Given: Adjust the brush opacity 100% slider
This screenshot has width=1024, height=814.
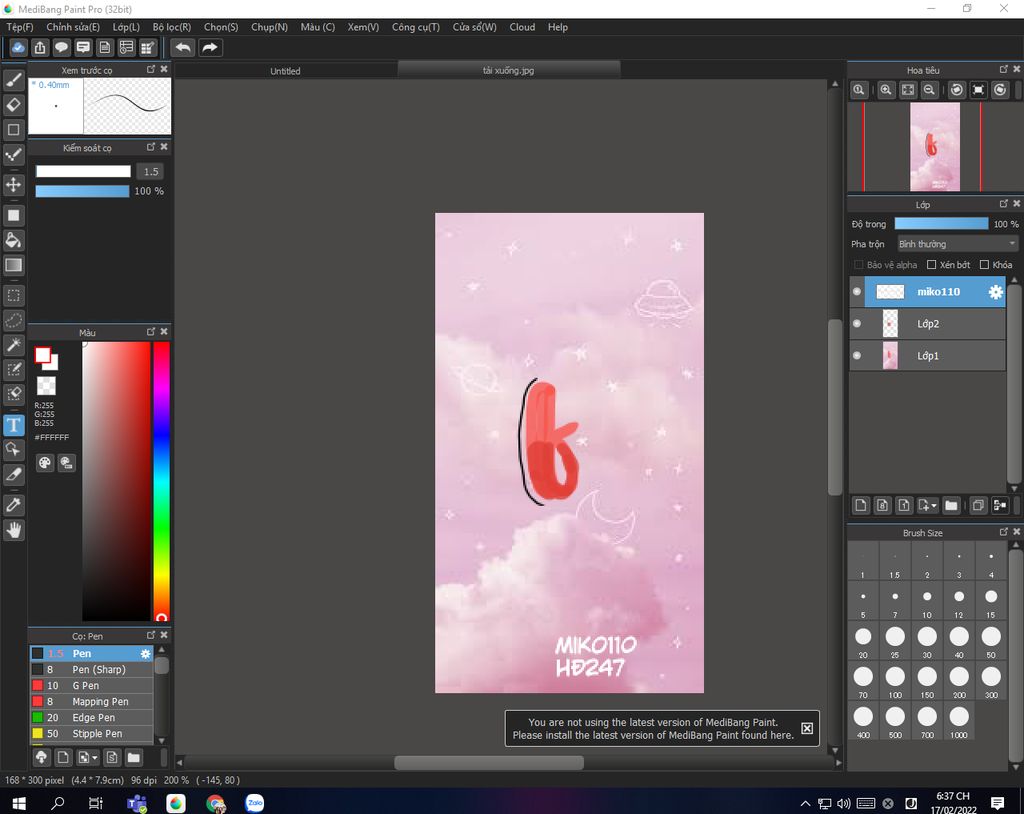Looking at the screenshot, I should pos(82,191).
